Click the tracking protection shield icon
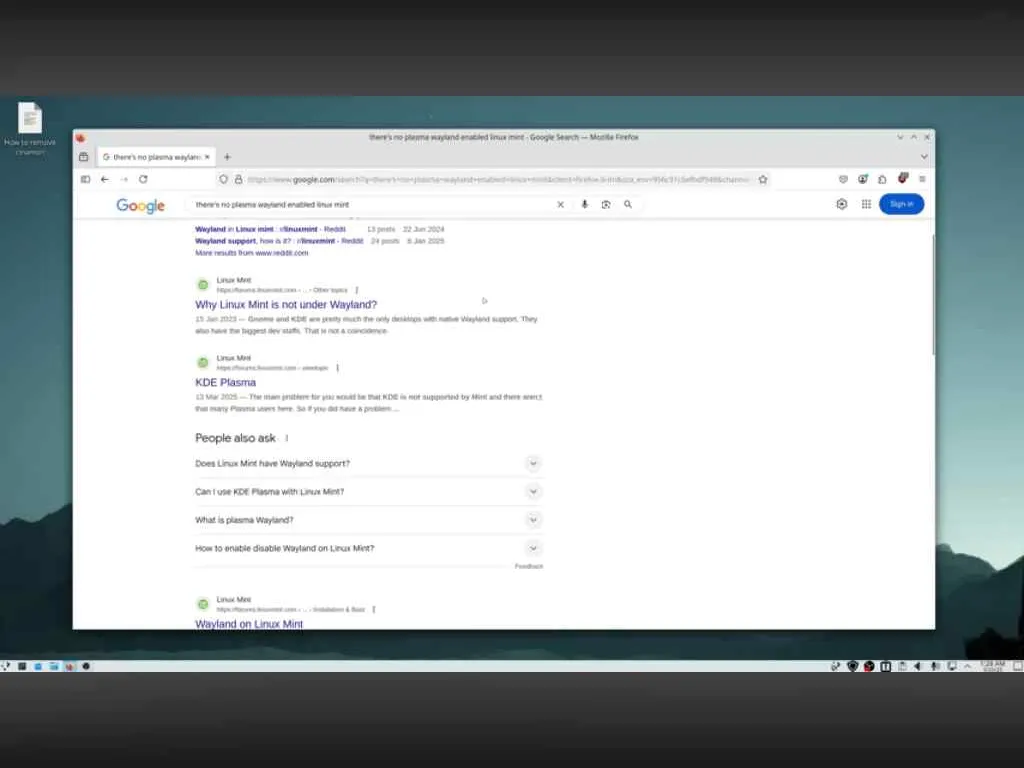 point(223,179)
